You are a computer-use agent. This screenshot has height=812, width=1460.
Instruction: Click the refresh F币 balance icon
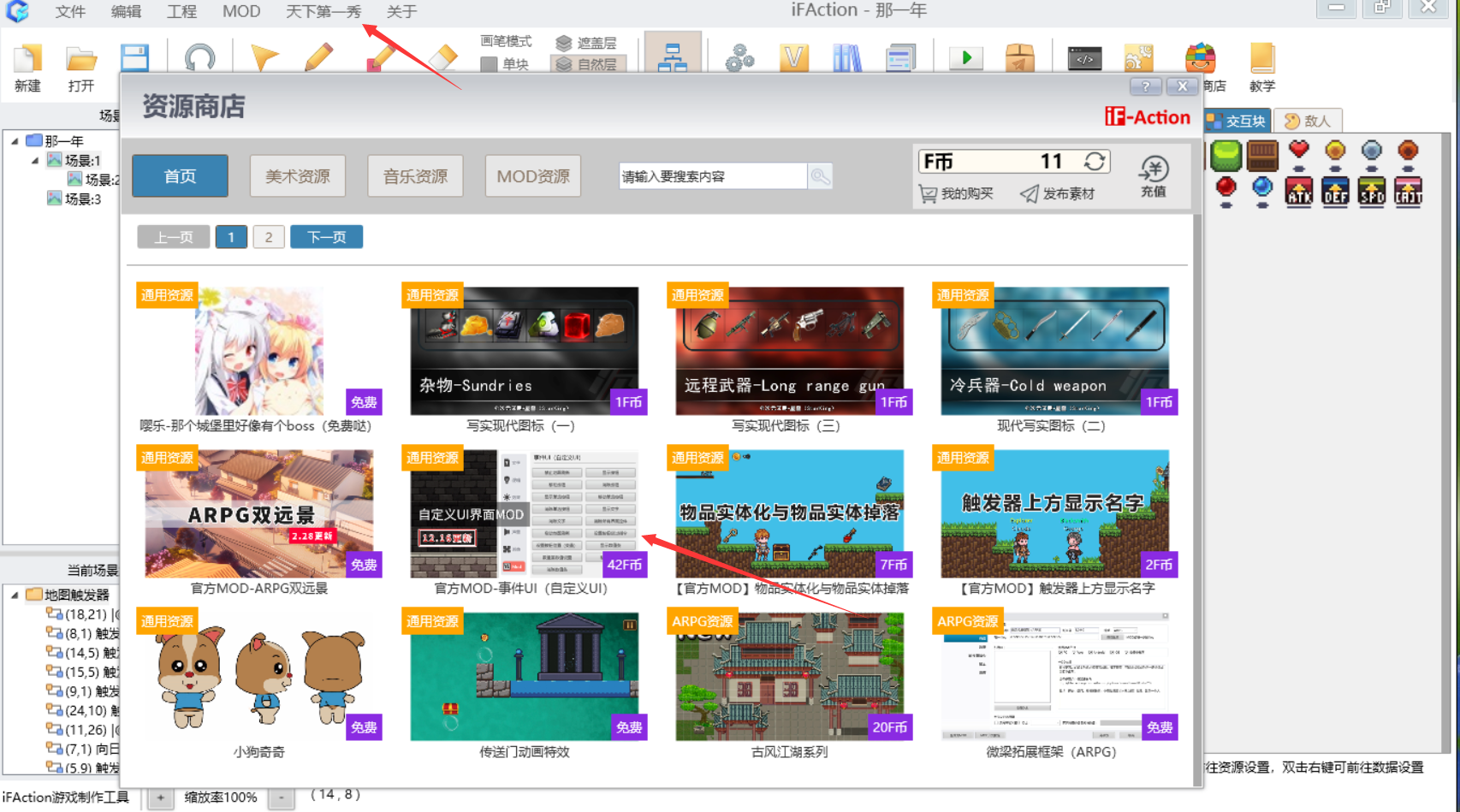coord(1095,161)
